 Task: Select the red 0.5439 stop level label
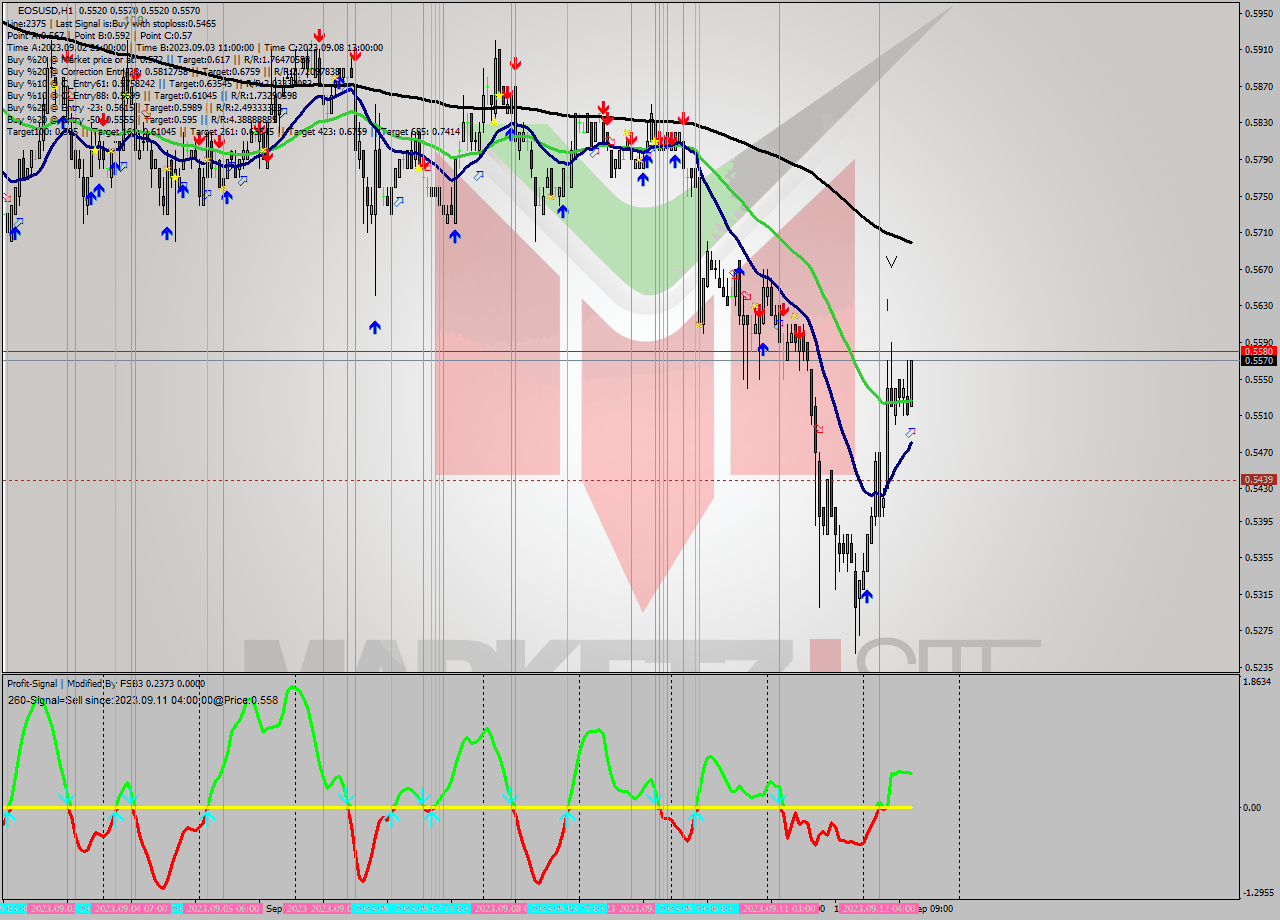(x=1258, y=480)
